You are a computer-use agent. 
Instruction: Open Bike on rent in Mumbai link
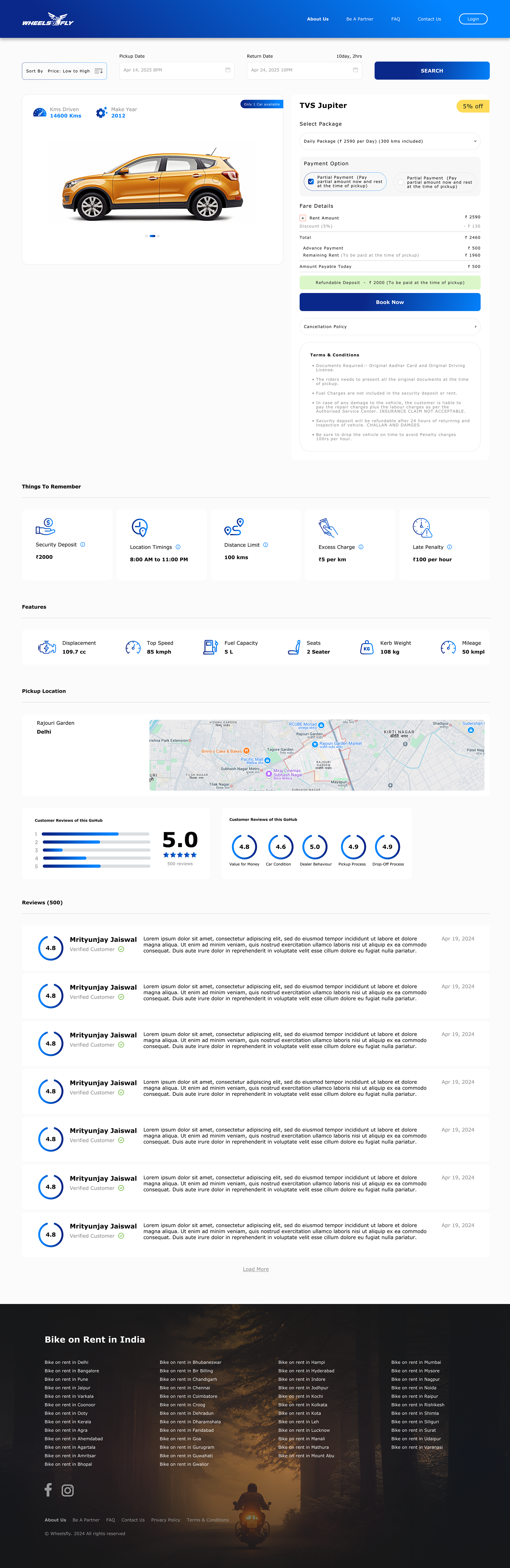click(x=416, y=1362)
